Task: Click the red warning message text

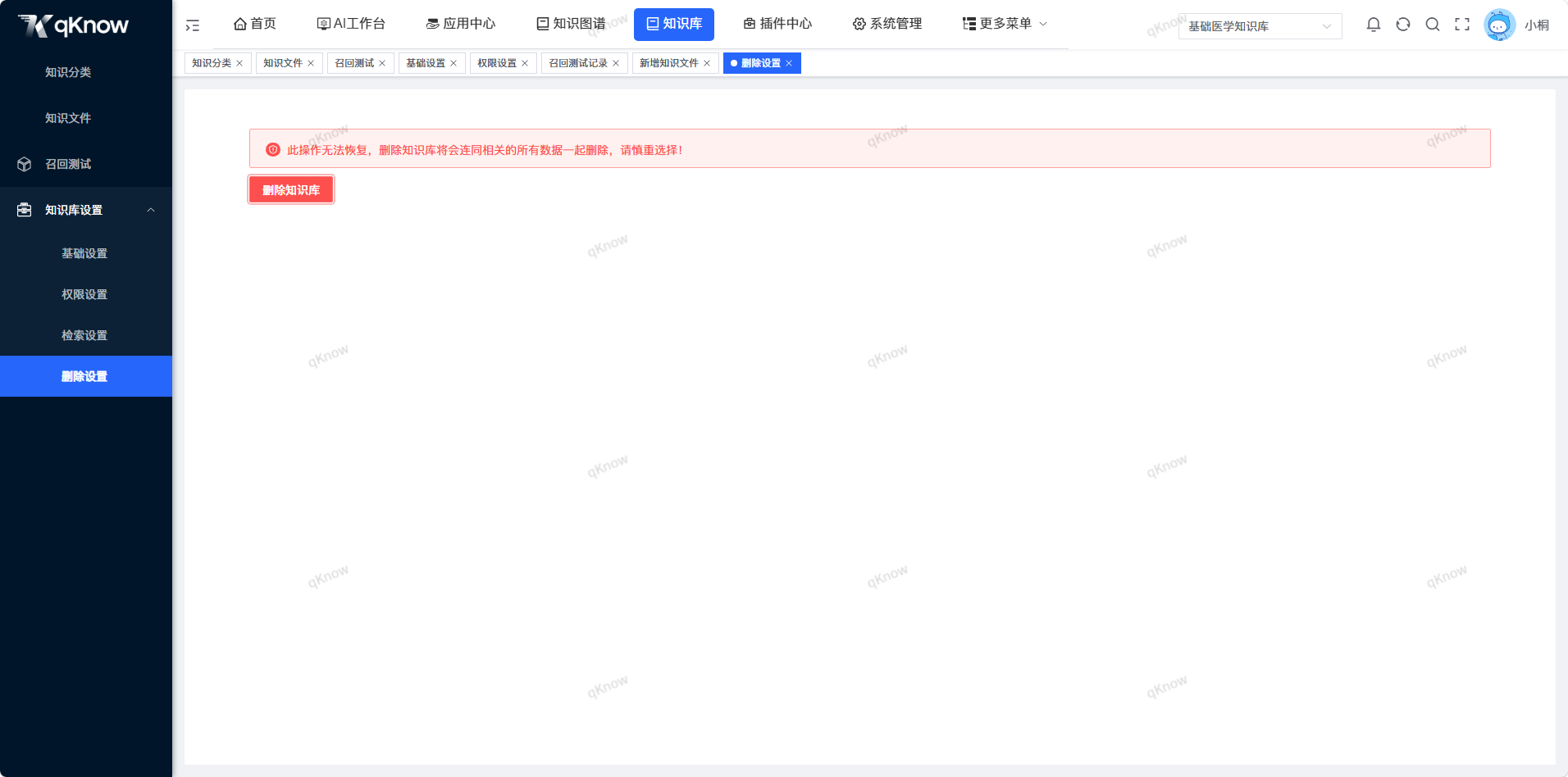Action: [485, 150]
